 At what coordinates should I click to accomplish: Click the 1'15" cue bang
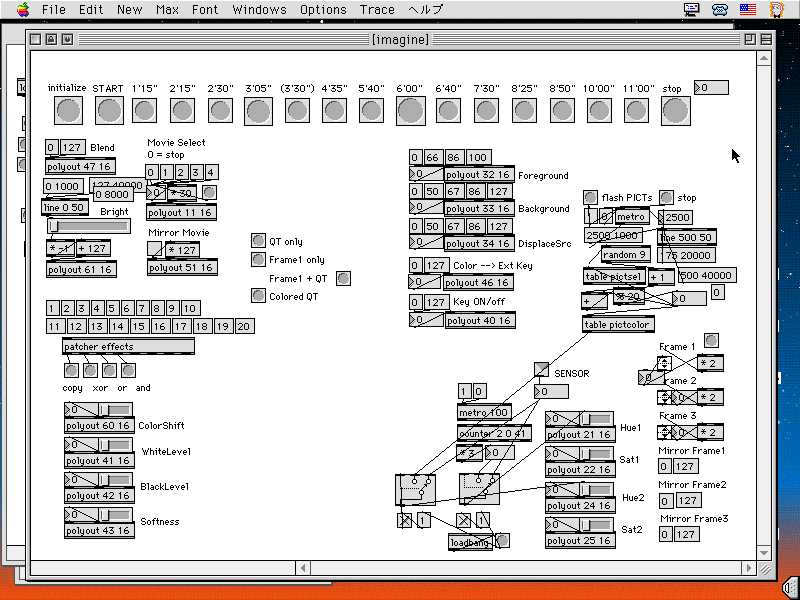pyautogui.click(x=144, y=110)
